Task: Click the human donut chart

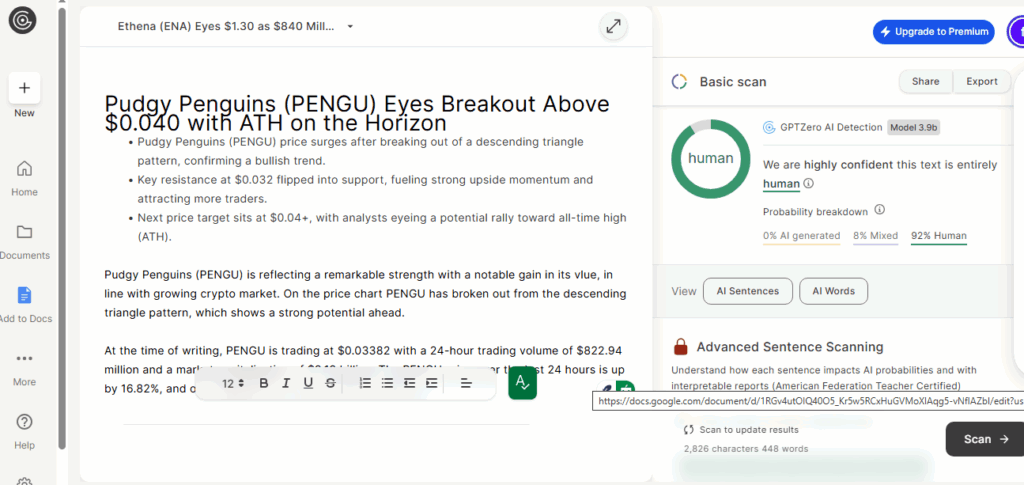Action: [x=711, y=159]
